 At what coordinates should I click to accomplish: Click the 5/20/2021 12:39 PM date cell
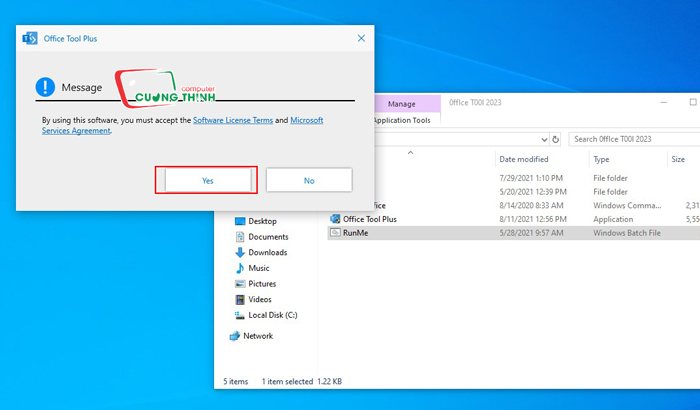coord(533,192)
